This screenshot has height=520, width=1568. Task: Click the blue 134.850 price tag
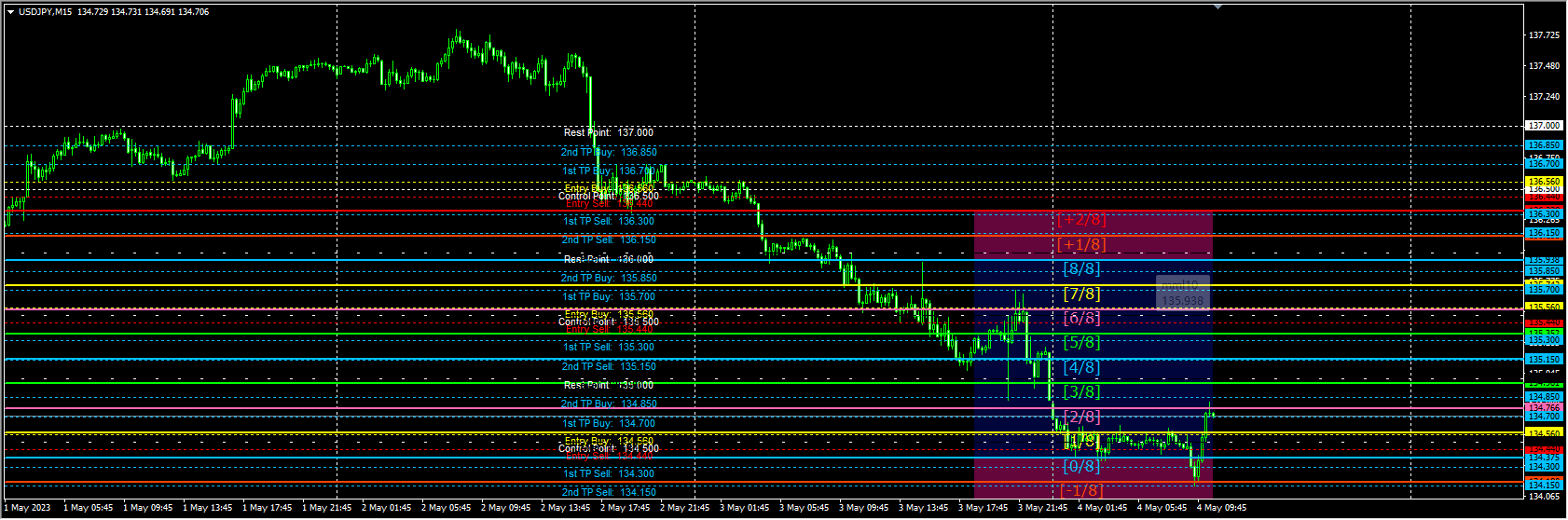(x=1544, y=398)
